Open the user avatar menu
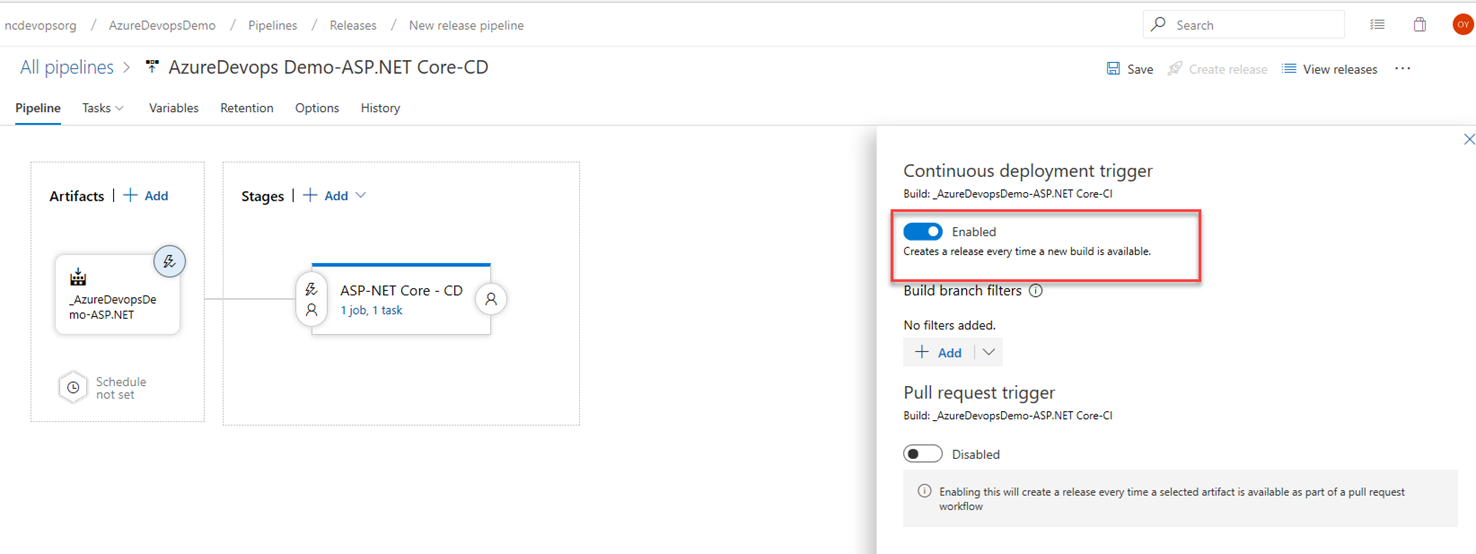 (1462, 25)
